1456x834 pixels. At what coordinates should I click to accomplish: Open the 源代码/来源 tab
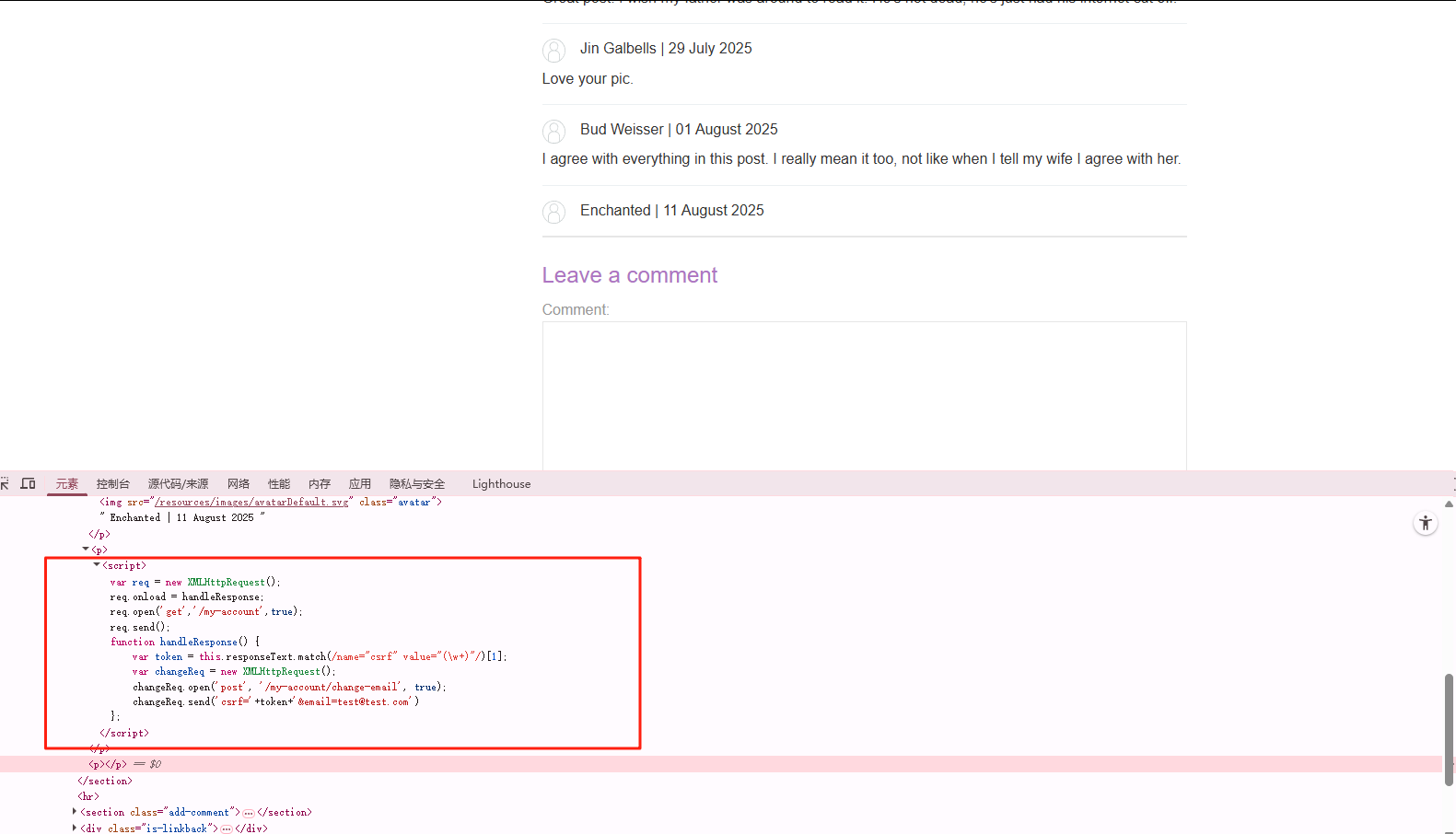click(179, 483)
